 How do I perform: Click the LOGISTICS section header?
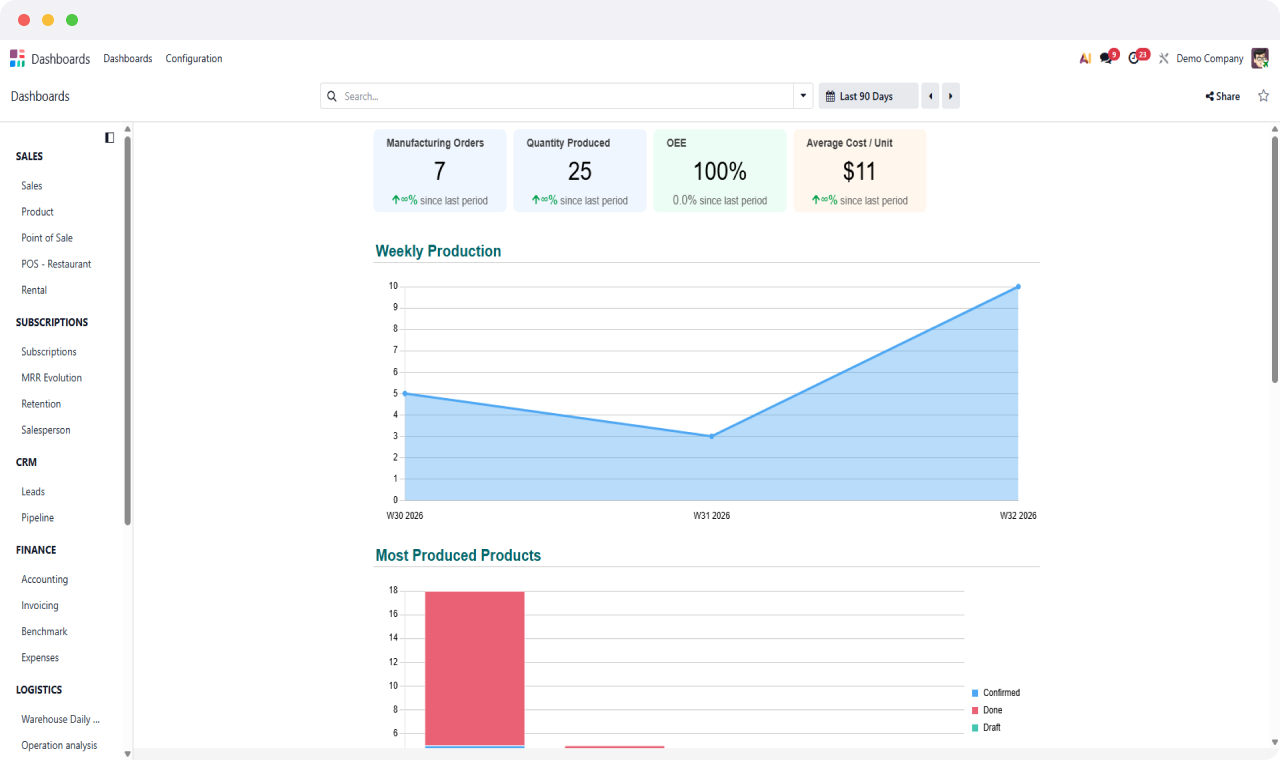point(39,690)
